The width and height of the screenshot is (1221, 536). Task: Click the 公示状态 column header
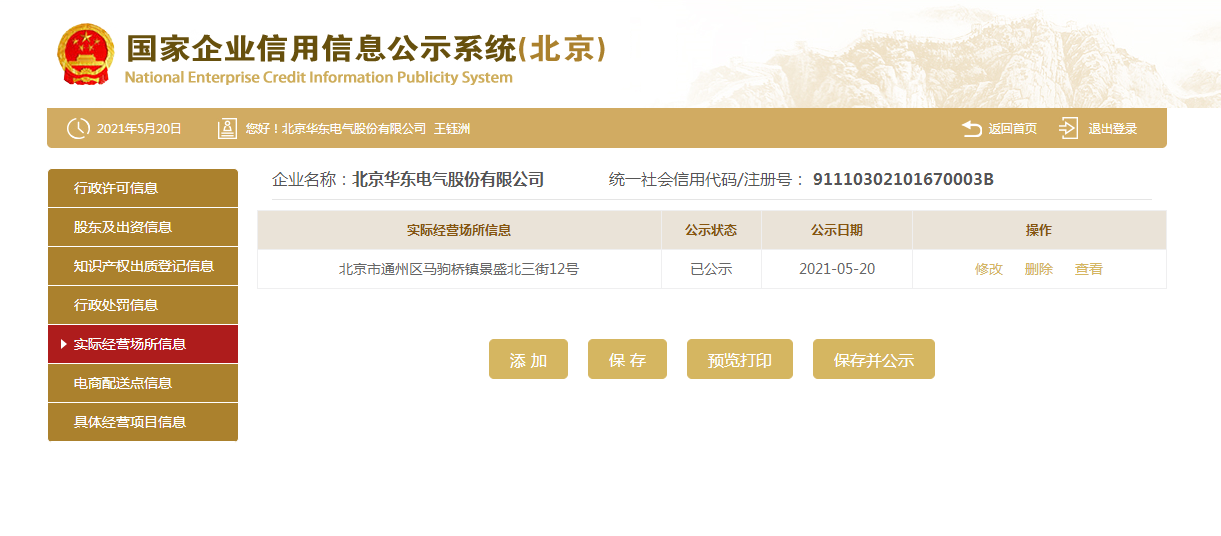(711, 230)
